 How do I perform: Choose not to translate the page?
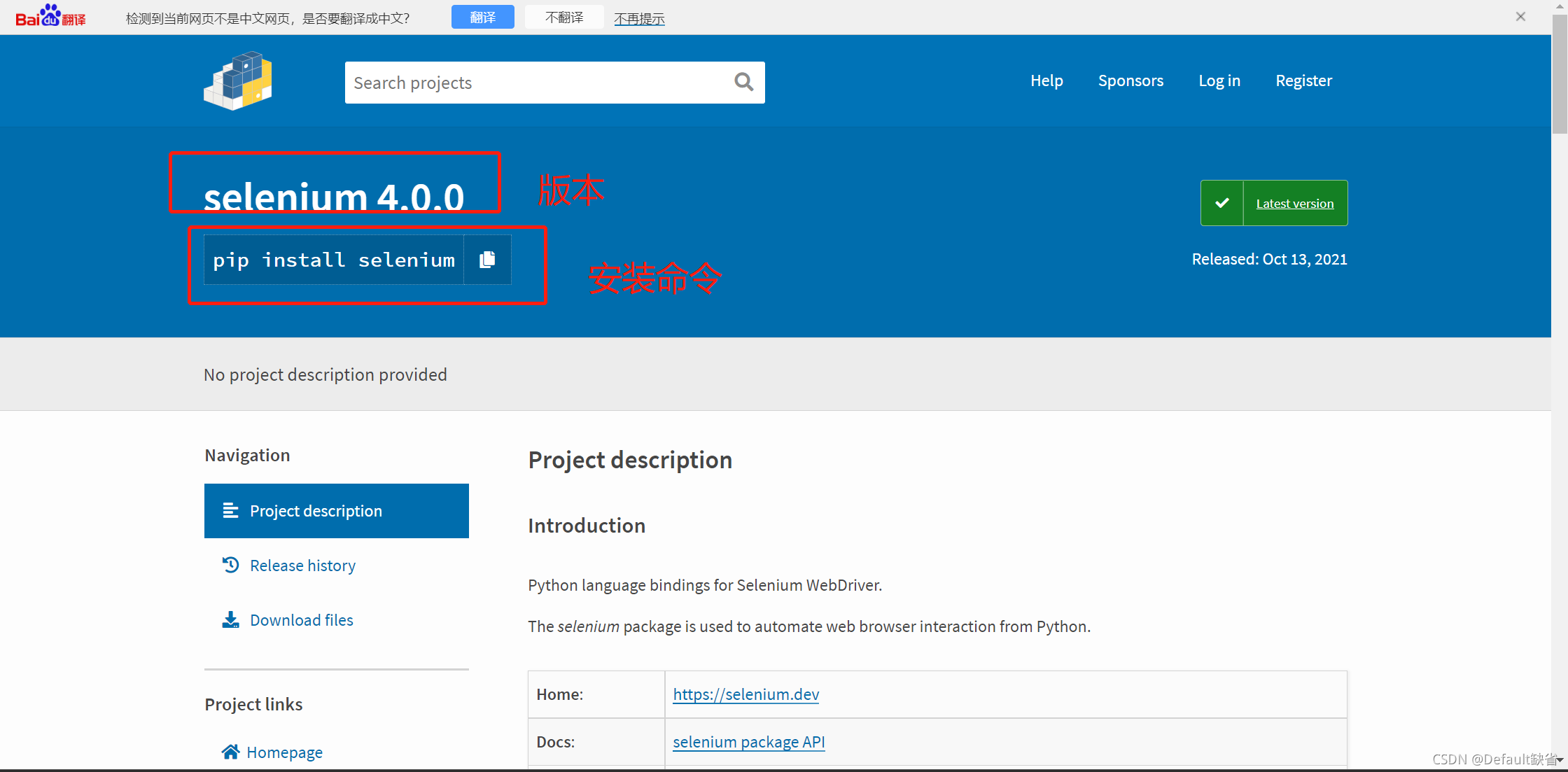(x=563, y=17)
